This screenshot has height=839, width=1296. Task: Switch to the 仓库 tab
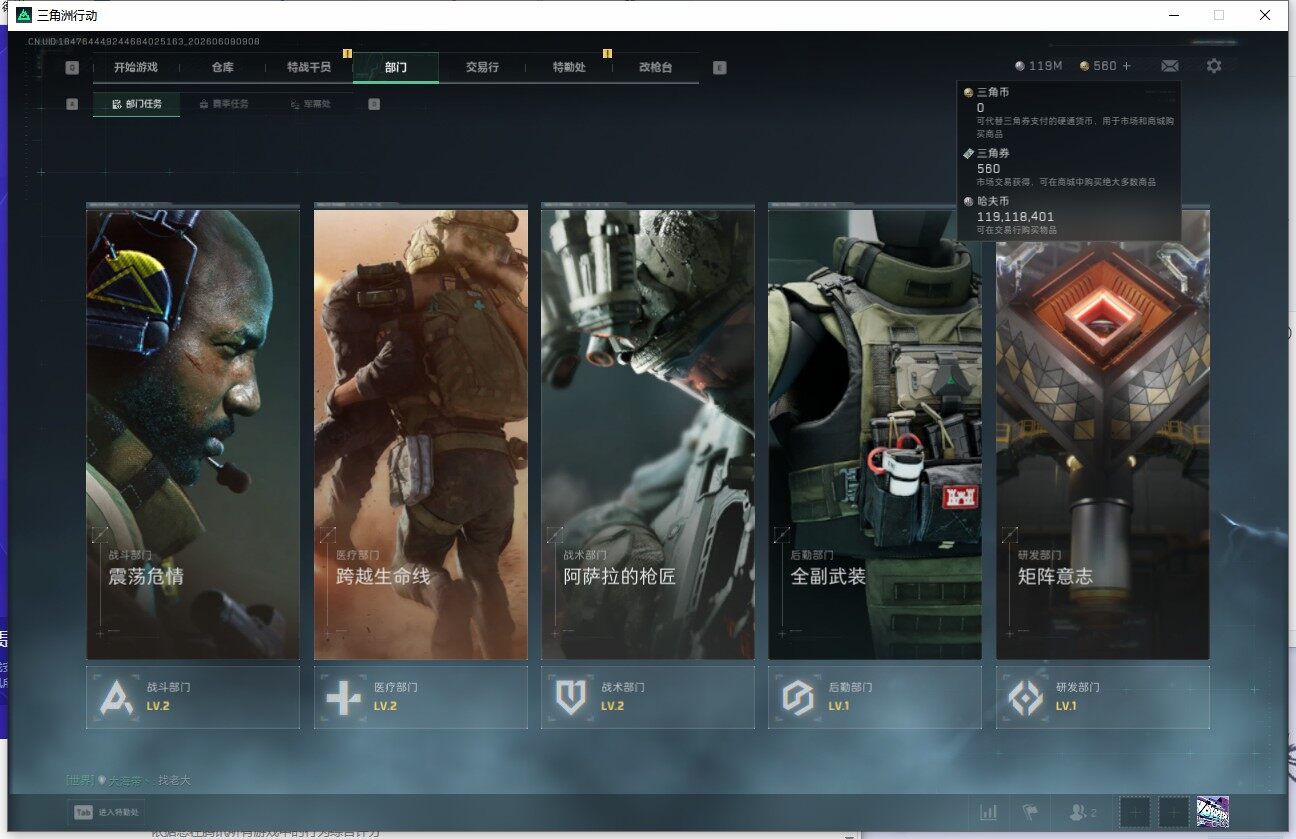click(x=222, y=68)
